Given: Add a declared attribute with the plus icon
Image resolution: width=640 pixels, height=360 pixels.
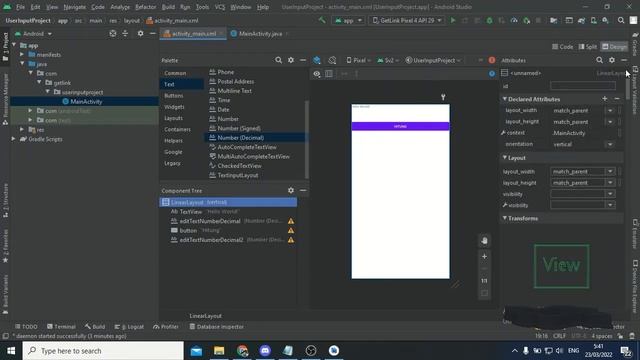Looking at the screenshot, I should coord(604,99).
